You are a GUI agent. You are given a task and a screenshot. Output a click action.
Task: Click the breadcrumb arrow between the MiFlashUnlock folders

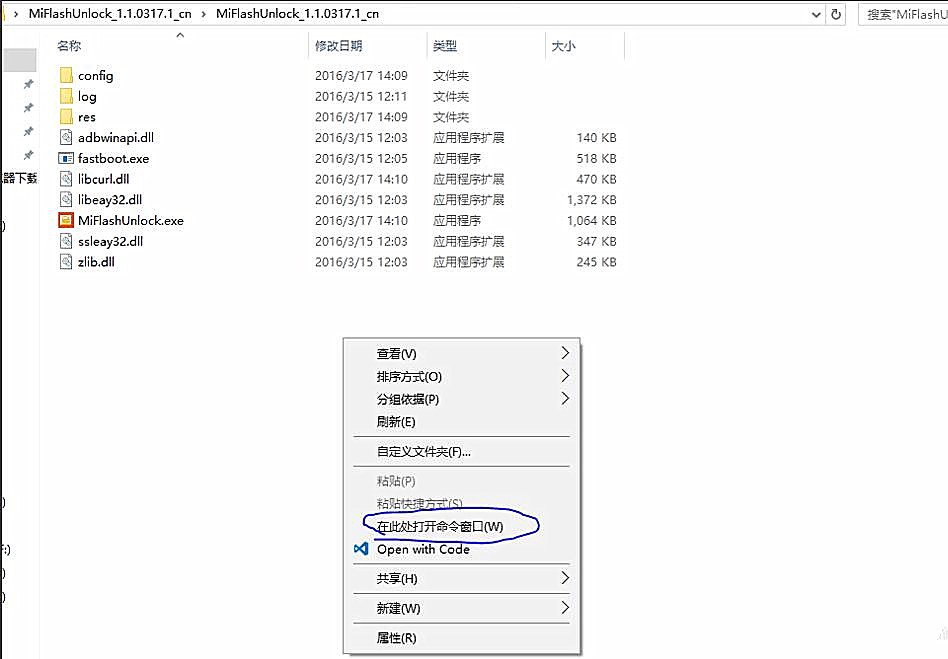pos(204,14)
